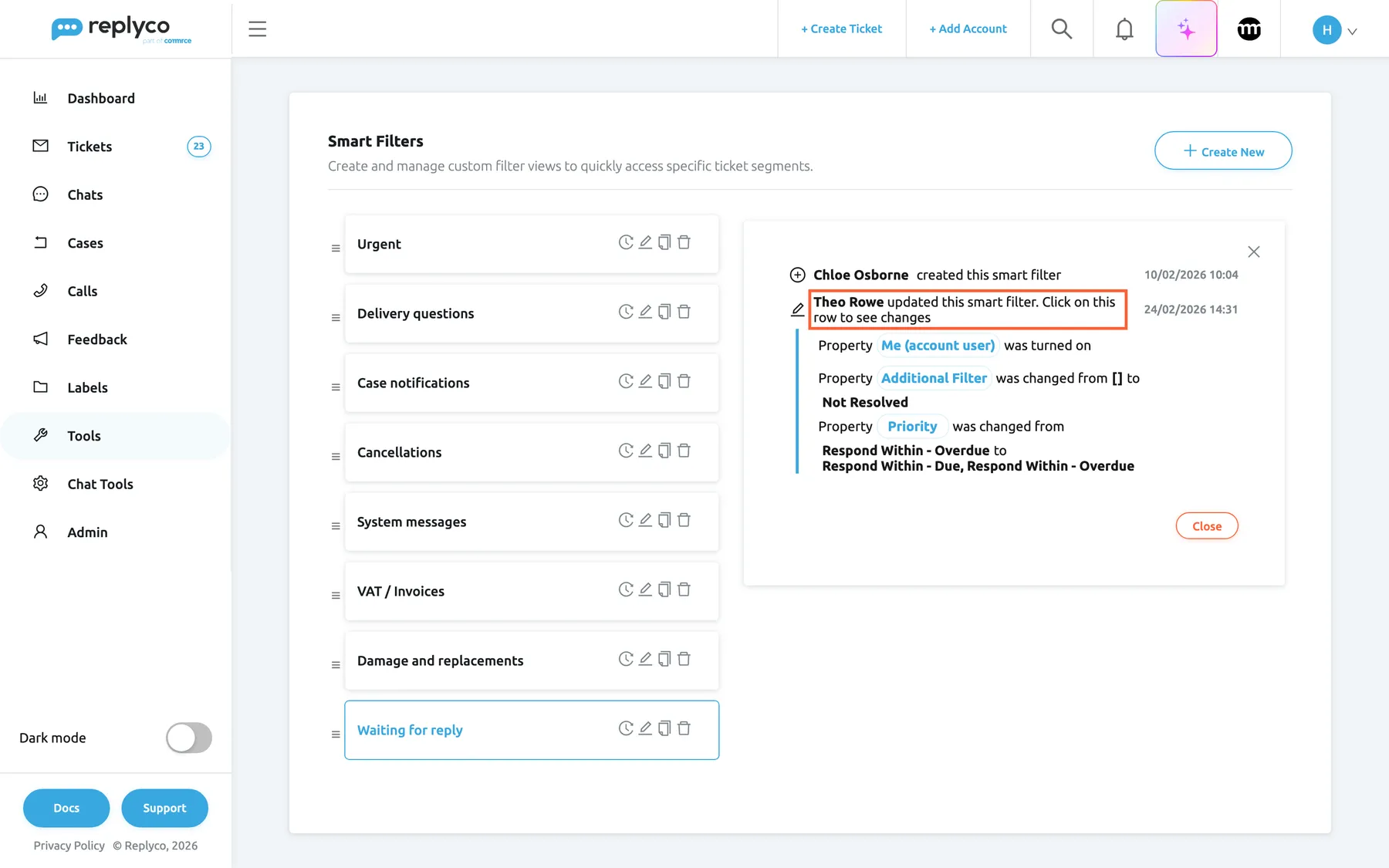1389x868 pixels.
Task: Open the Docs button
Action: click(66, 808)
